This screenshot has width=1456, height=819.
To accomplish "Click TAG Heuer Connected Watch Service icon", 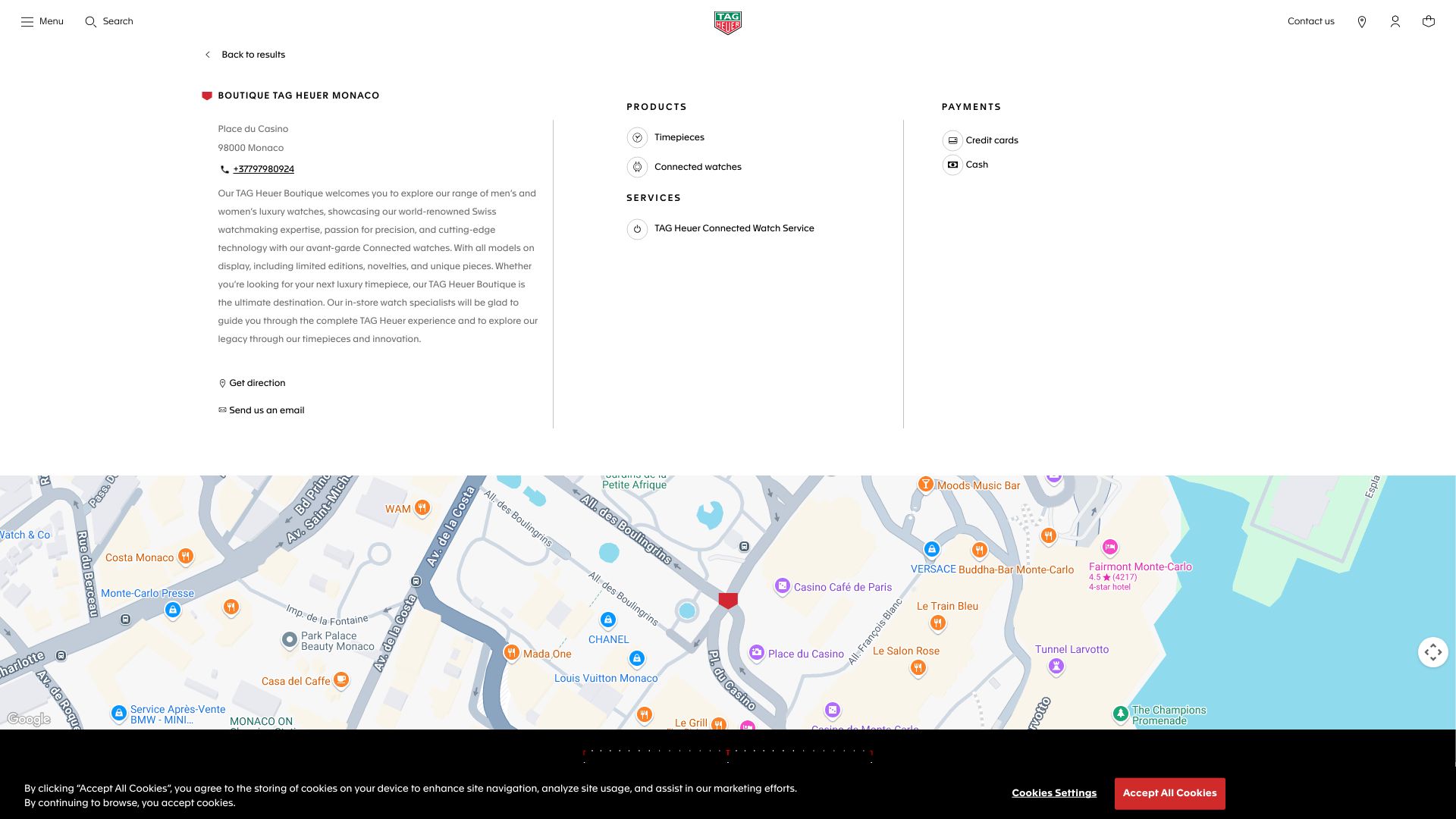I will point(637,228).
